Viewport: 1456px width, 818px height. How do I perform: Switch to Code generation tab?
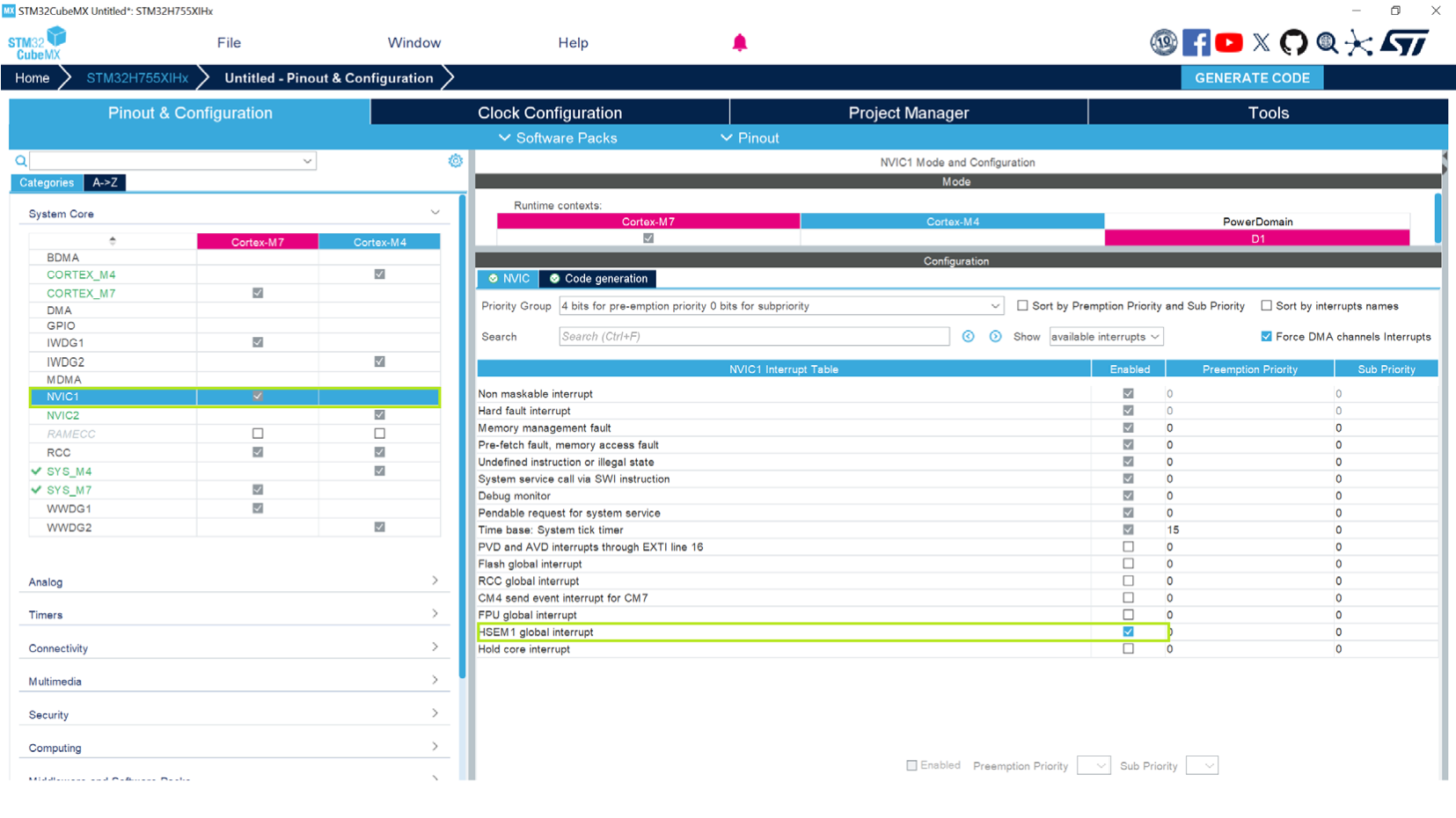(x=598, y=279)
